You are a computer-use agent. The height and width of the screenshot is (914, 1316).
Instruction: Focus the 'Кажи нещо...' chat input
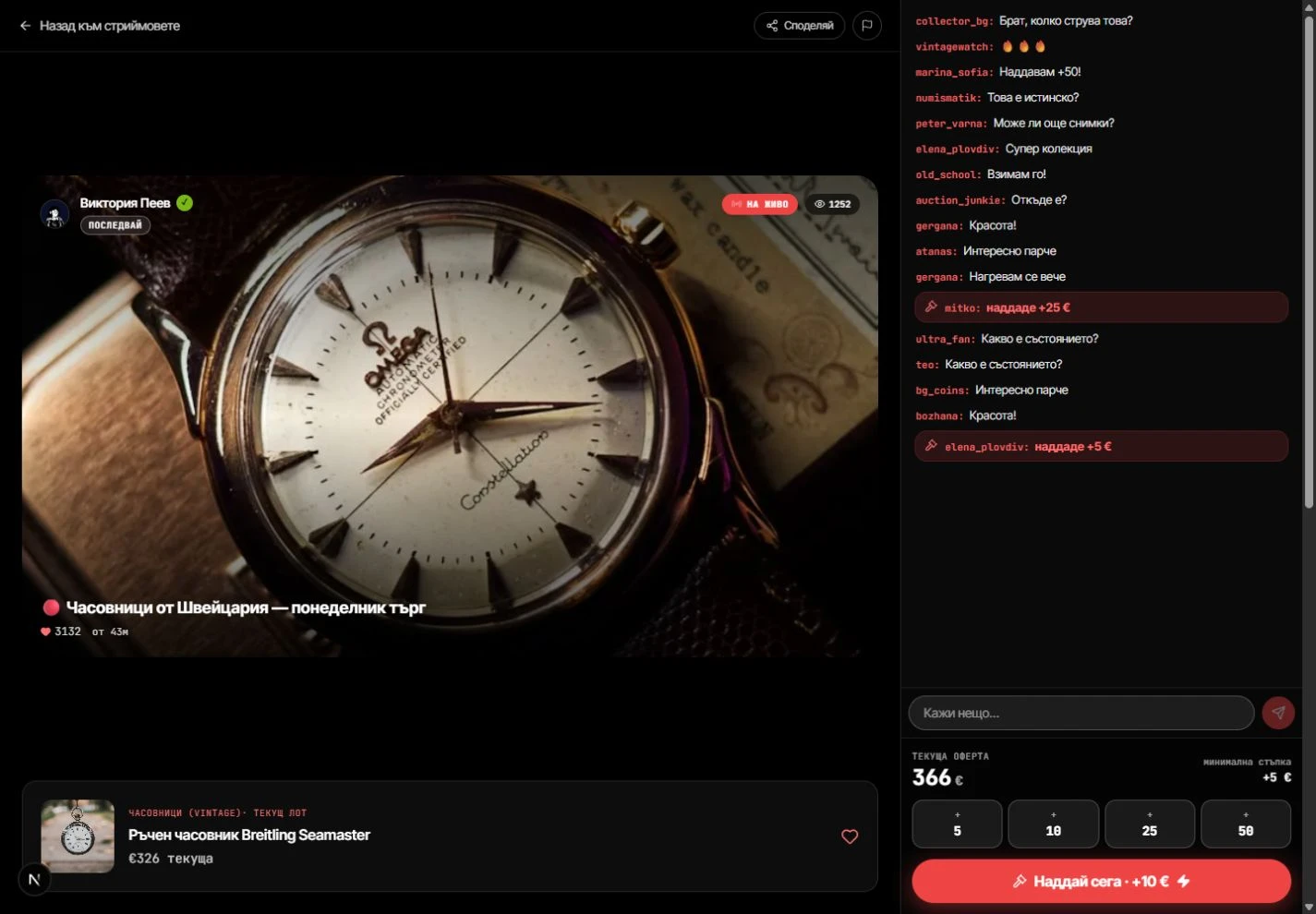point(1081,713)
